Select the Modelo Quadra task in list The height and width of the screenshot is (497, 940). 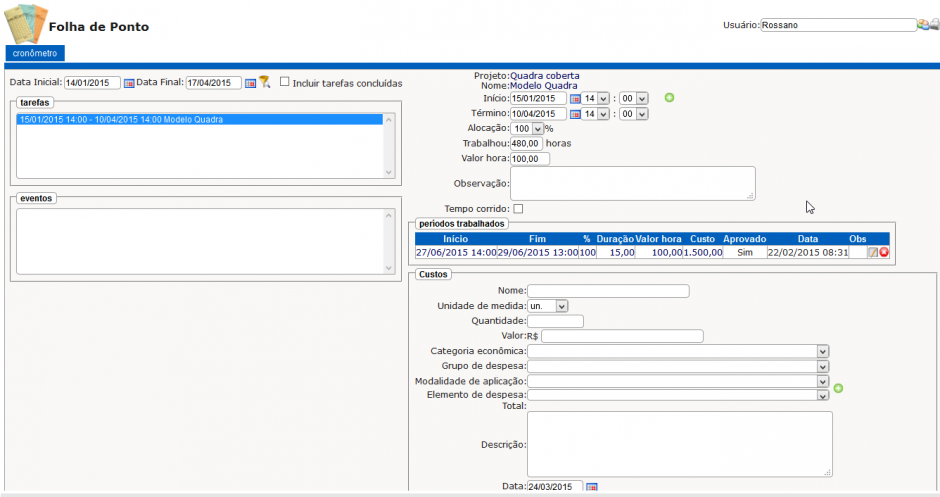pos(200,119)
